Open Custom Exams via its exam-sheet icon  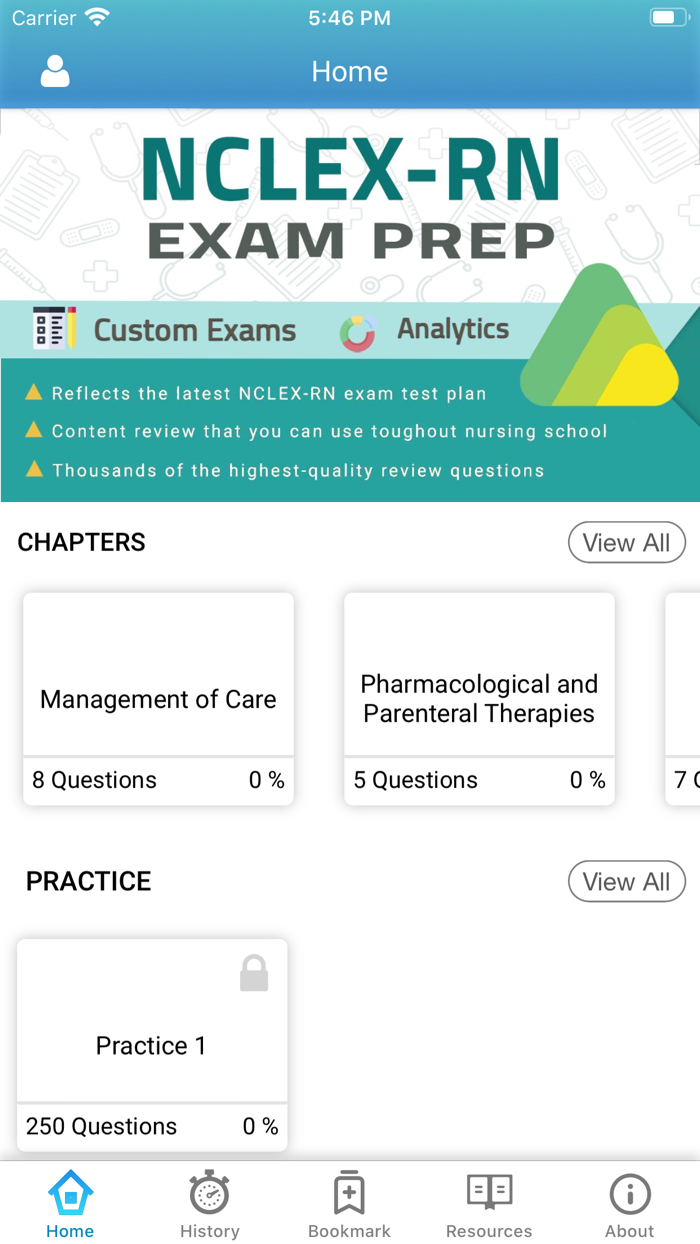coord(54,327)
